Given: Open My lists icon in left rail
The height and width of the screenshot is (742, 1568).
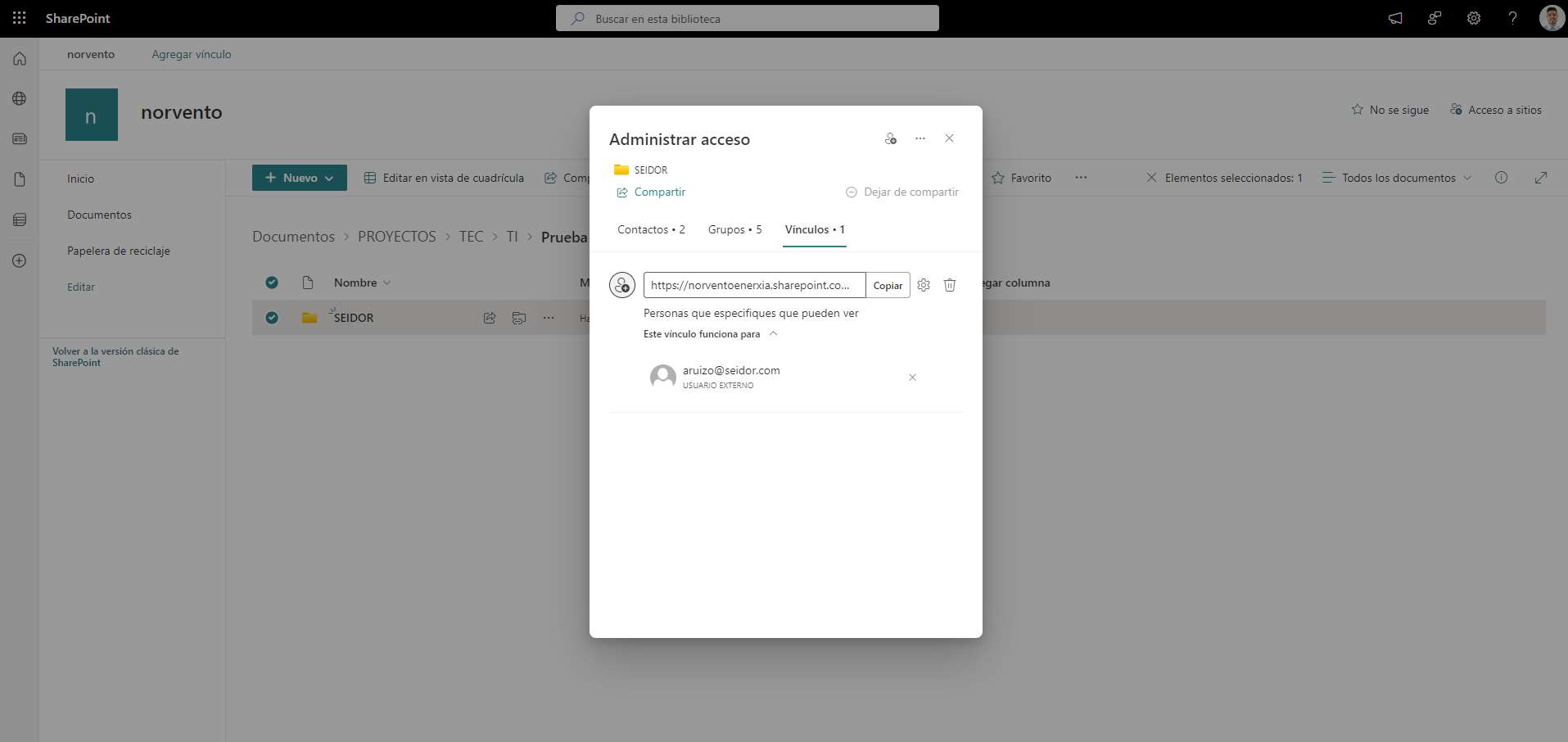Looking at the screenshot, I should pyautogui.click(x=20, y=219).
